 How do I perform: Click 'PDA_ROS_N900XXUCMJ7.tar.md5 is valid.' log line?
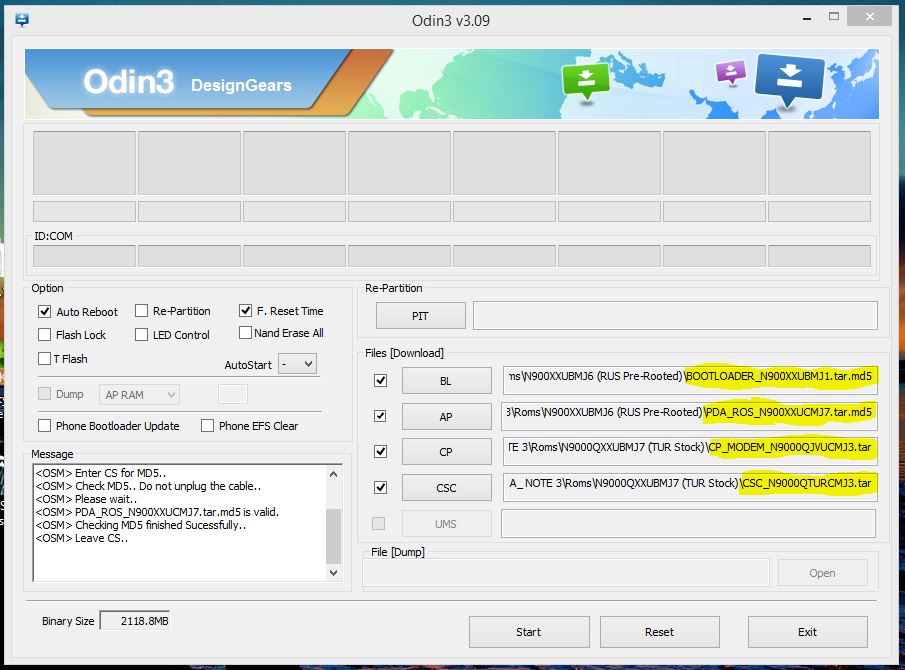(157, 512)
